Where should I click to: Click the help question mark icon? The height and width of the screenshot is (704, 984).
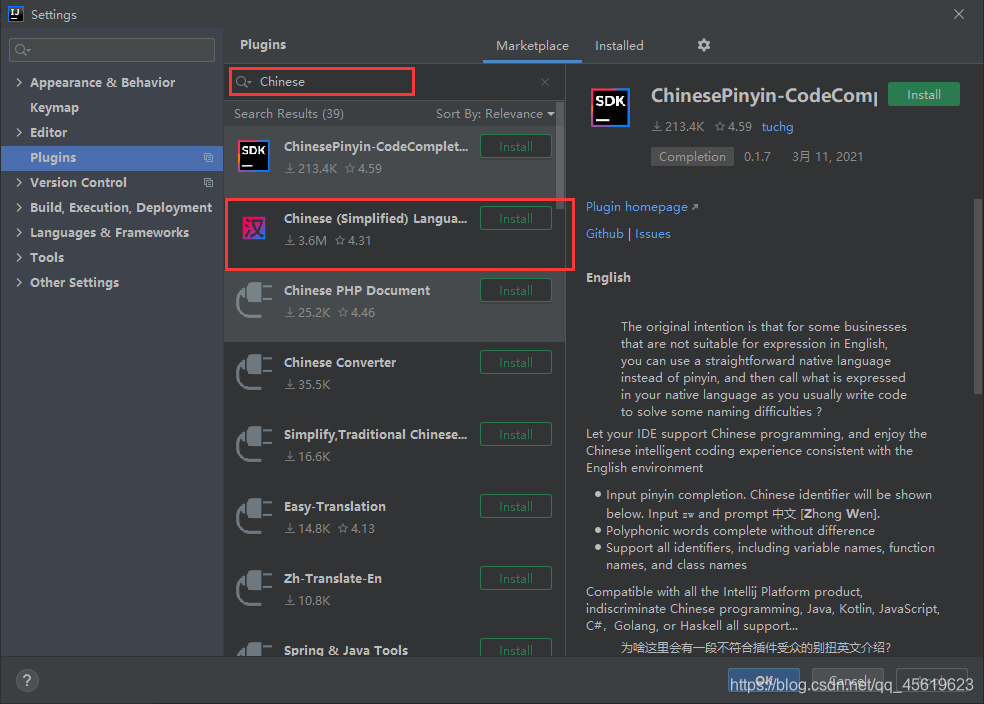[26, 679]
